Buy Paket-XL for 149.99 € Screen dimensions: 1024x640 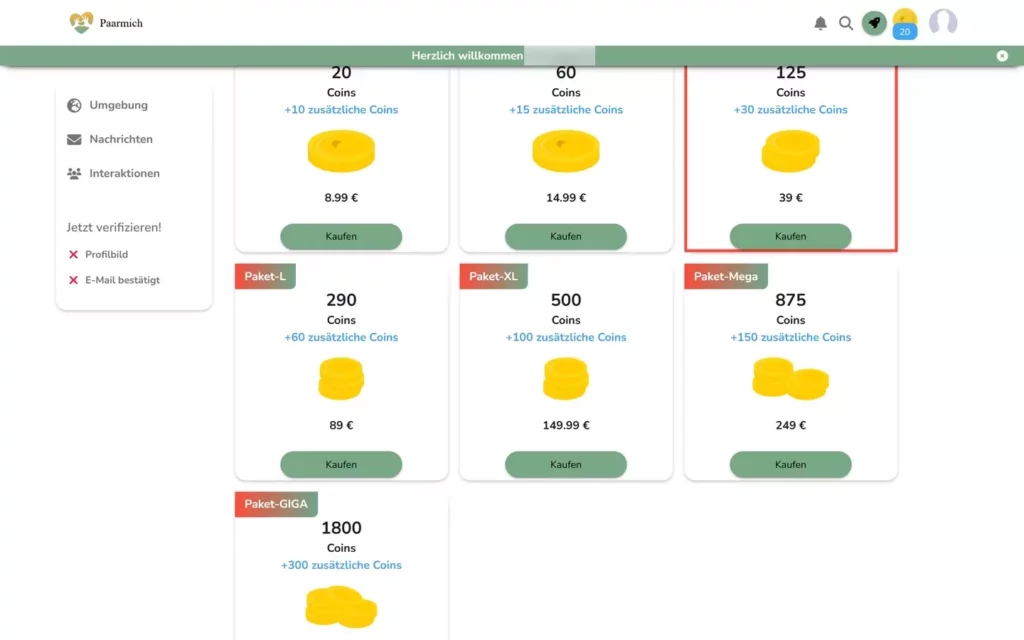(x=566, y=464)
